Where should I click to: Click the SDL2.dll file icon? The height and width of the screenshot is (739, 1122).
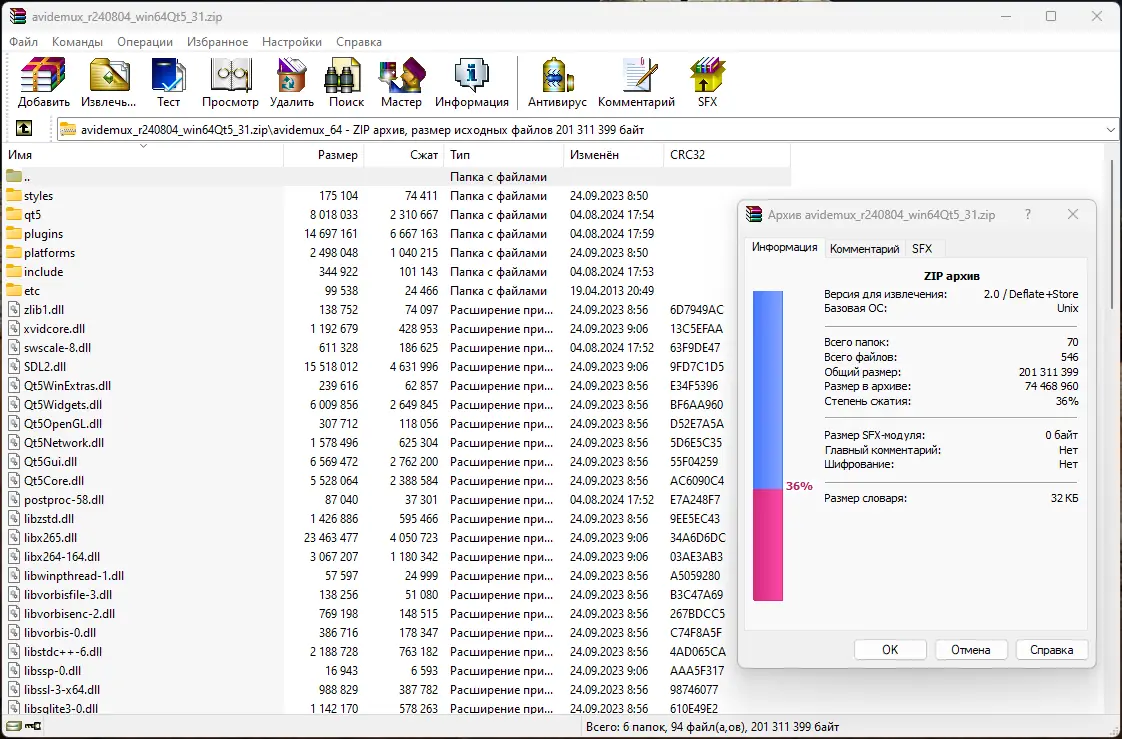click(14, 366)
